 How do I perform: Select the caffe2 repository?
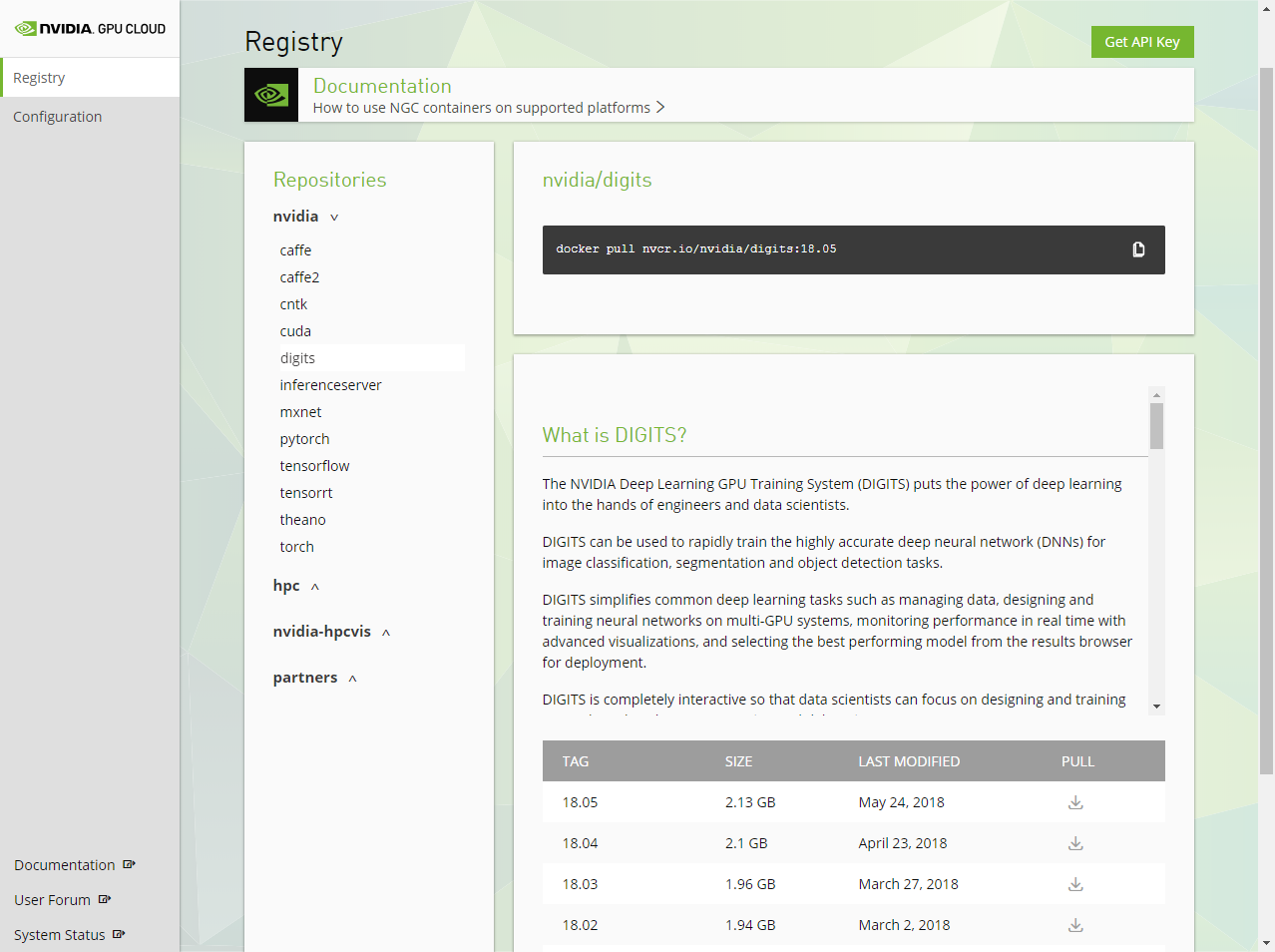pyautogui.click(x=299, y=277)
